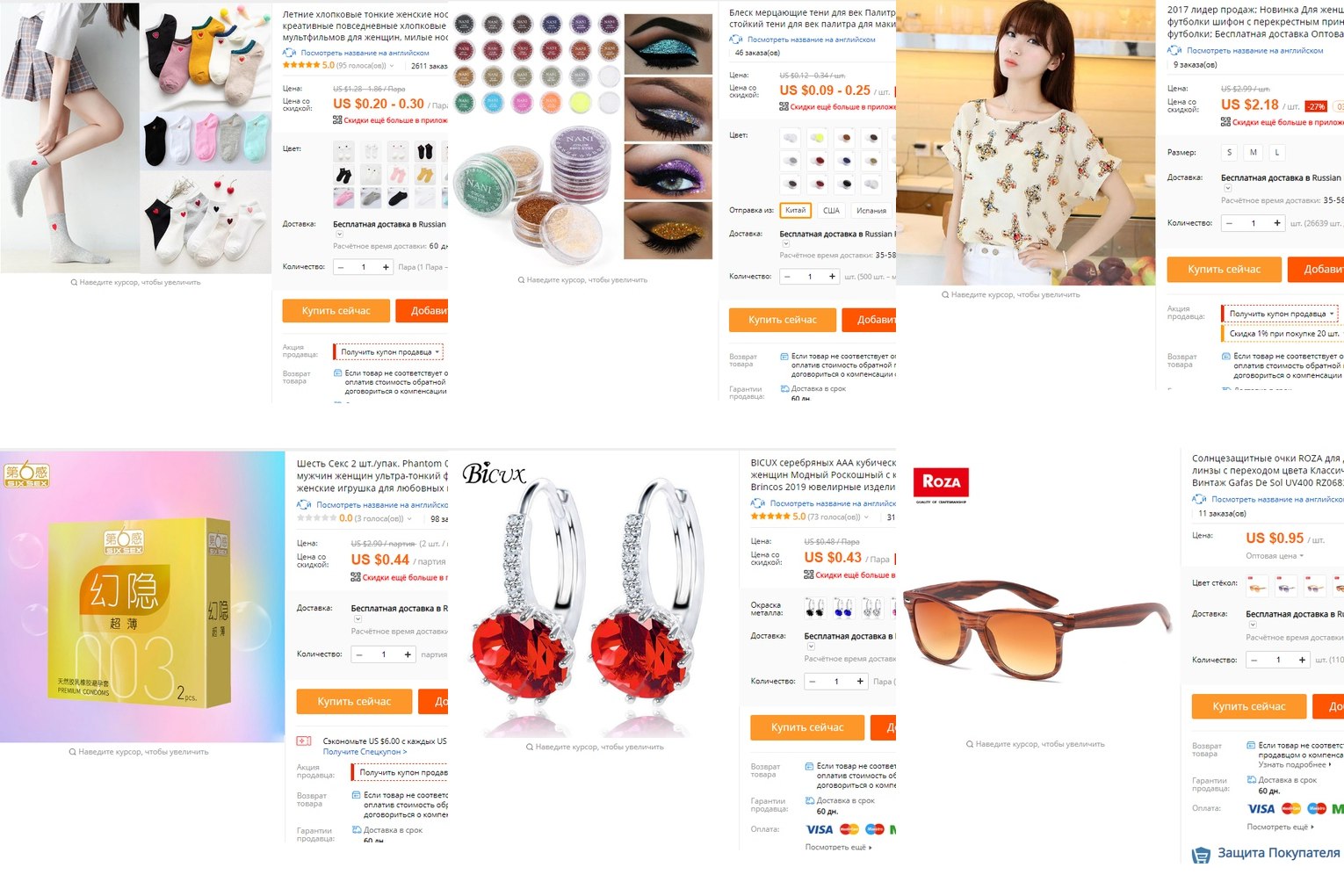Image resolution: width=1344 pixels, height=896 pixels.
Task: Pick the yellow eyeshadow color swatch
Action: (818, 138)
